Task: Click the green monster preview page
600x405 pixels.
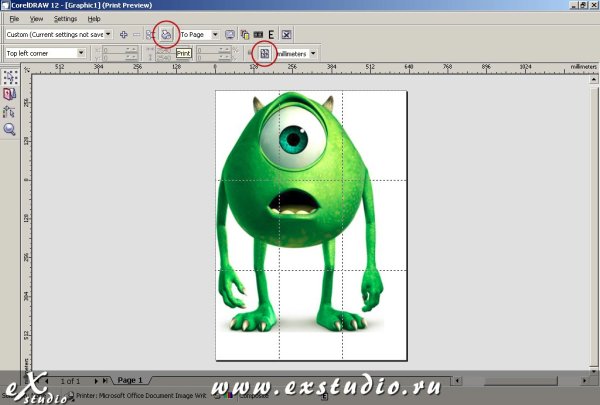Action: pos(311,225)
